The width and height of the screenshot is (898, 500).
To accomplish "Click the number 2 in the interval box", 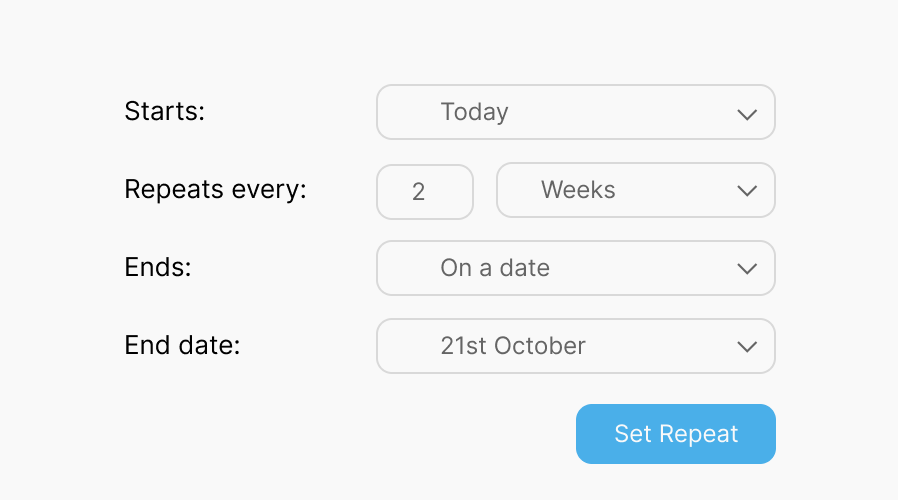I will (418, 191).
